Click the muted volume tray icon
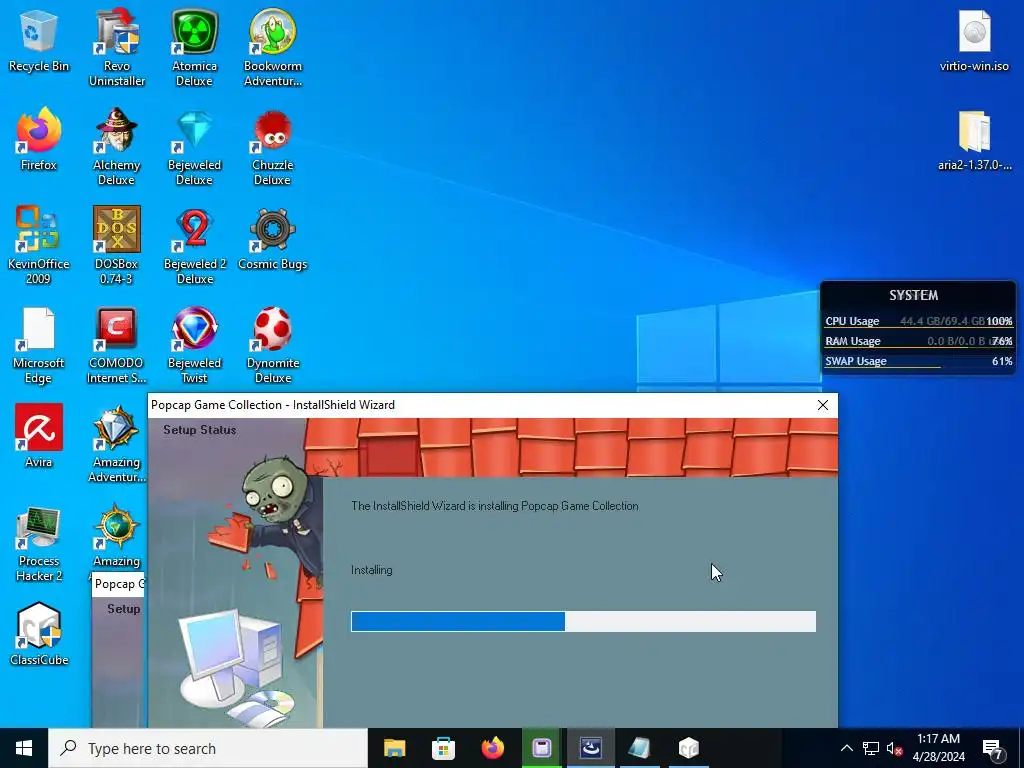 click(895, 748)
